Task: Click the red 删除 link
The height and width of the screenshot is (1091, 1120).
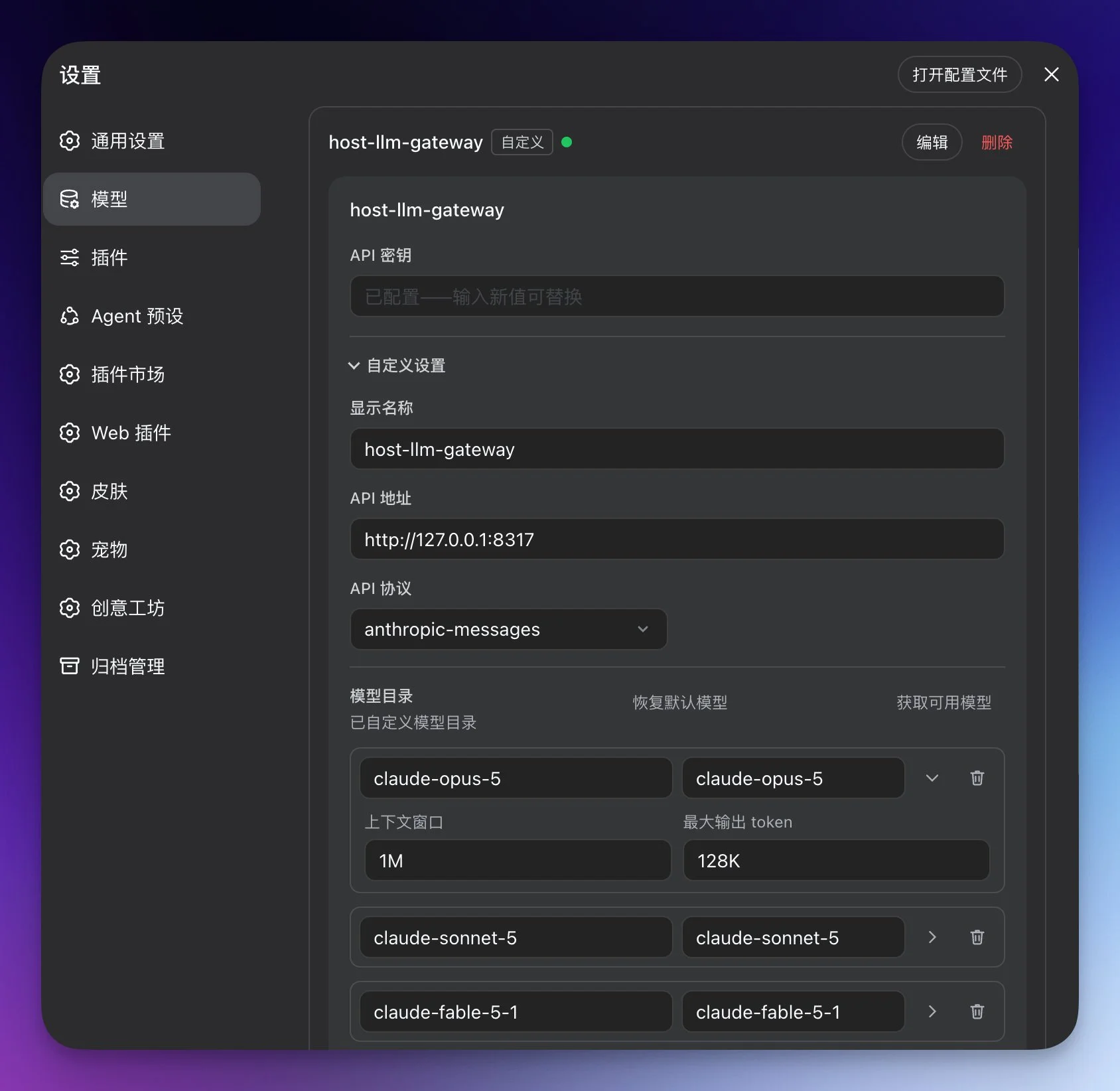Action: pyautogui.click(x=997, y=142)
